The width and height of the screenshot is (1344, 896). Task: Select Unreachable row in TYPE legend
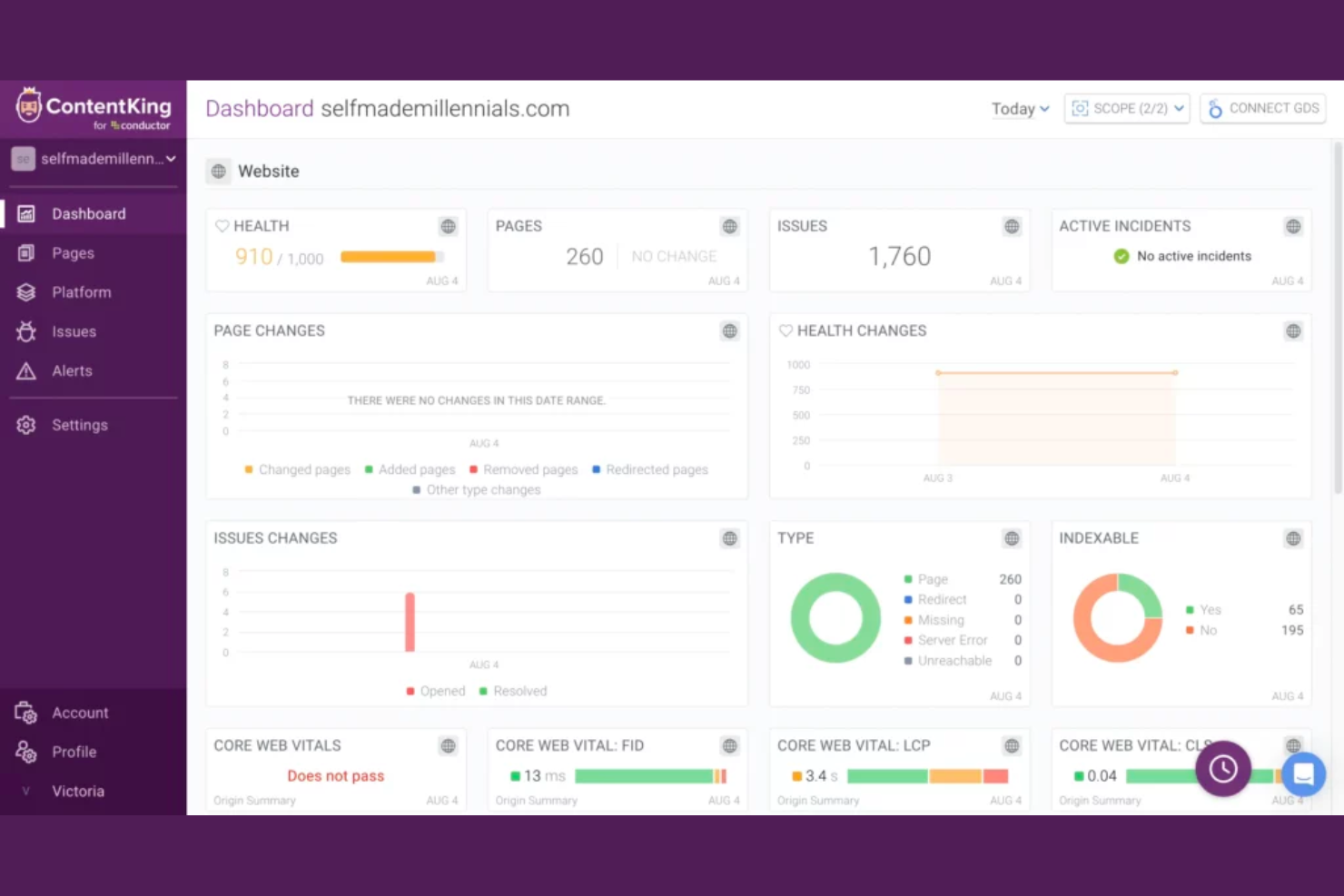[x=963, y=661]
